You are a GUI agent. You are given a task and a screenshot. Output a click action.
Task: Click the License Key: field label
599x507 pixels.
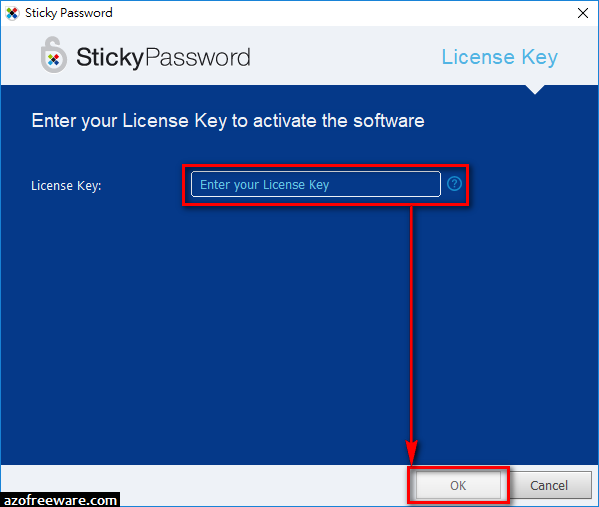point(66,186)
